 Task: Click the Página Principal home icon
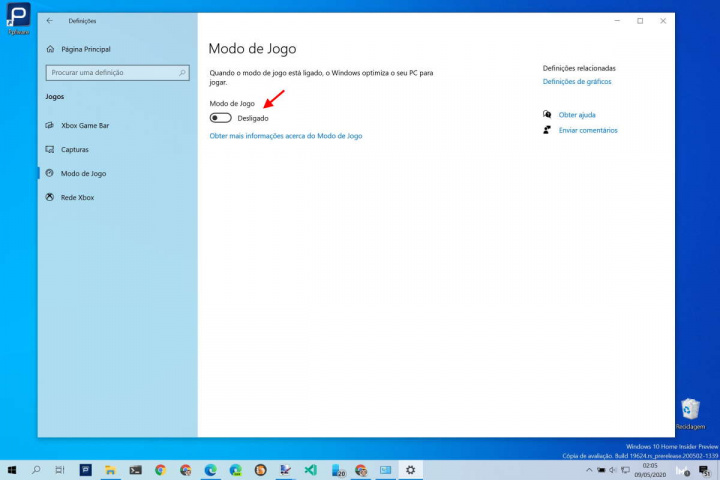tap(51, 49)
